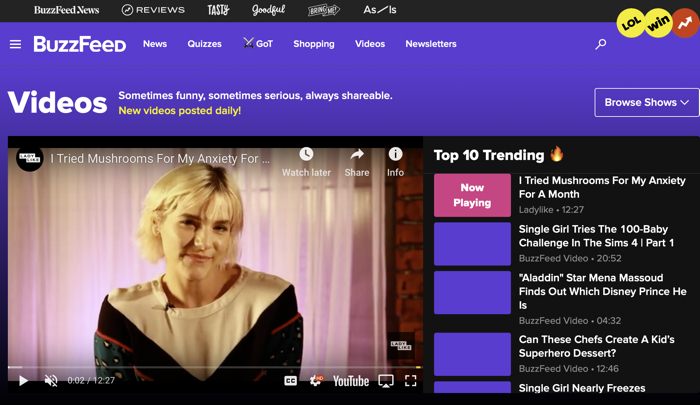Play the video

[x=23, y=380]
